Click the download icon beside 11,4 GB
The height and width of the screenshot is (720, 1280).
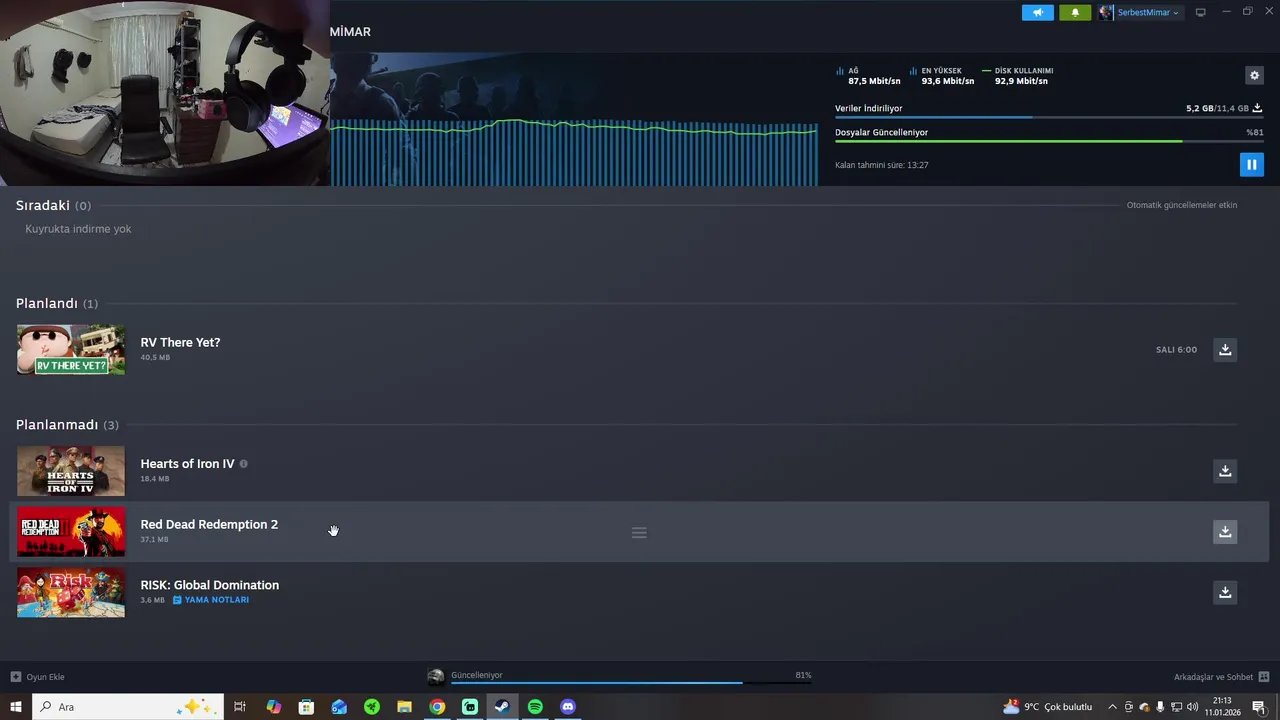point(1257,108)
